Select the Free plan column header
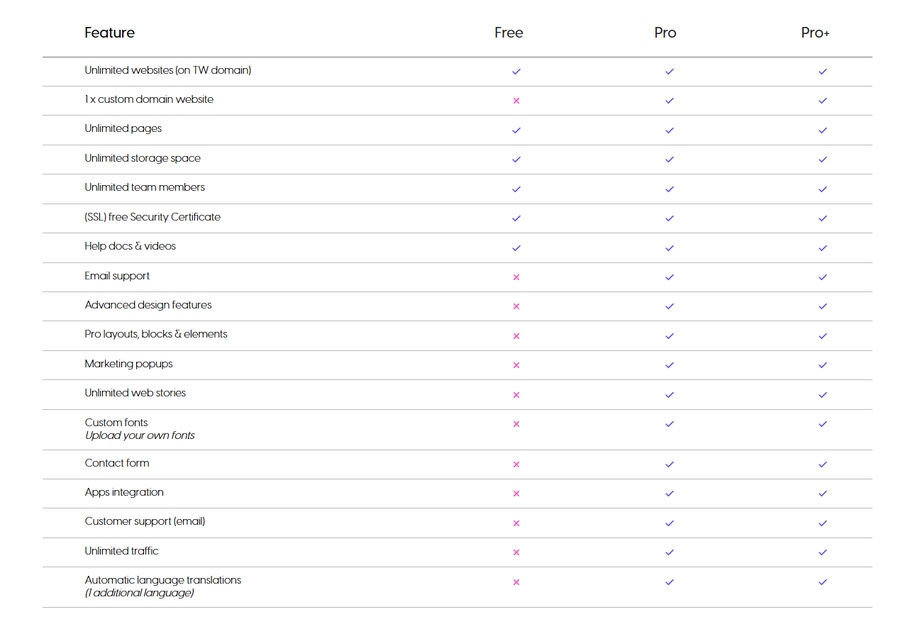Image resolution: width=920 pixels, height=629 pixels. click(508, 33)
